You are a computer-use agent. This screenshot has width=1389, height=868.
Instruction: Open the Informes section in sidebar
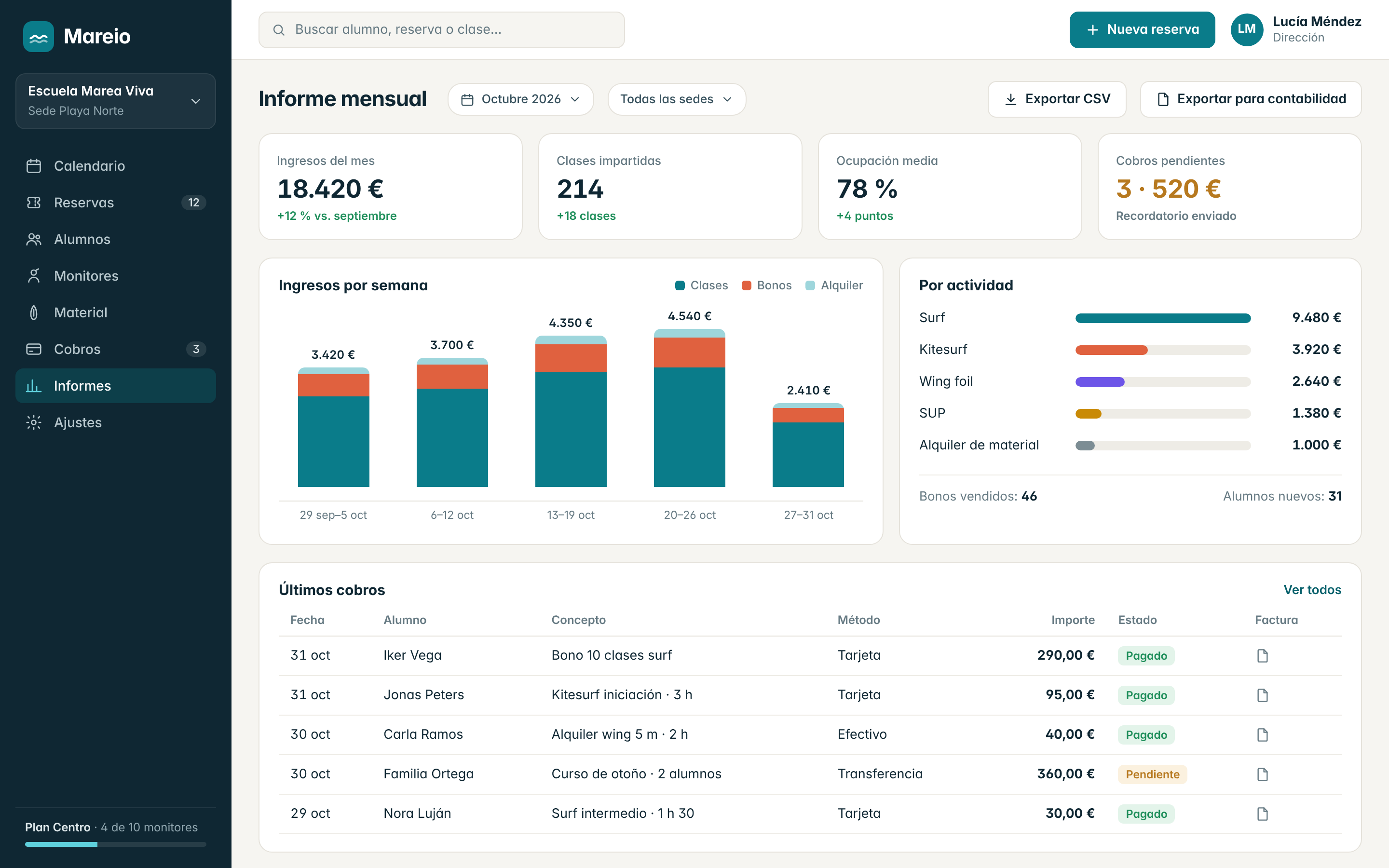coord(115,386)
